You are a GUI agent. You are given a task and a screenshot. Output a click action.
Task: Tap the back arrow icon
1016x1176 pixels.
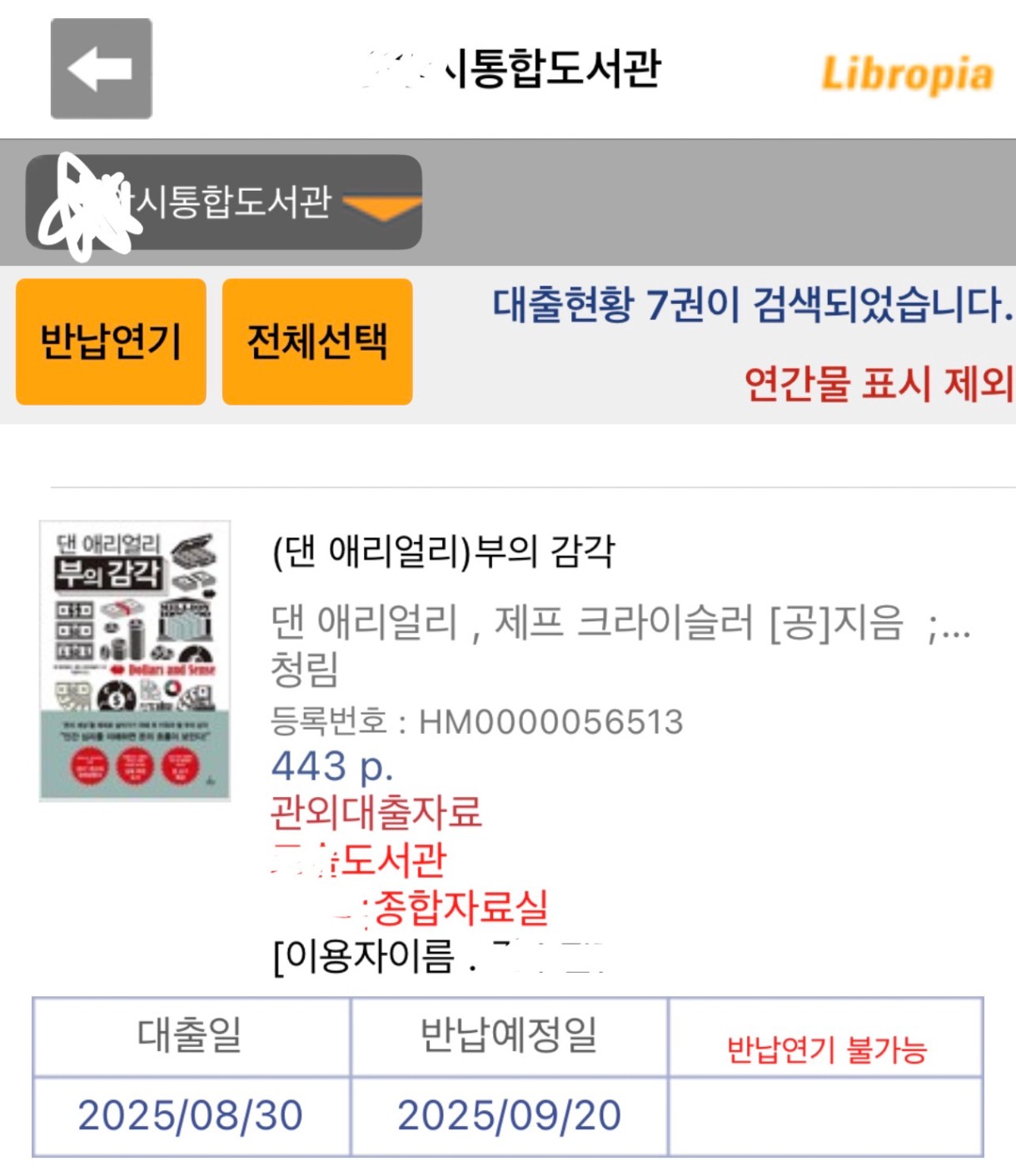click(101, 68)
